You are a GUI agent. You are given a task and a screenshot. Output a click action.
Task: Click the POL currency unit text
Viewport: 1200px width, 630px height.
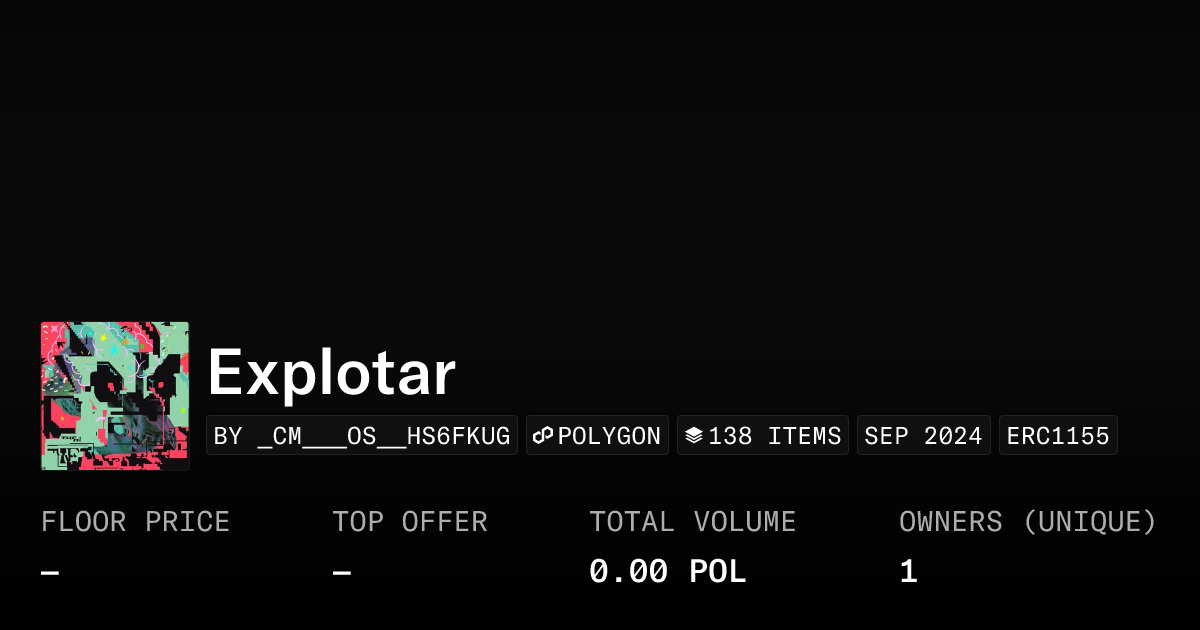[x=717, y=572]
